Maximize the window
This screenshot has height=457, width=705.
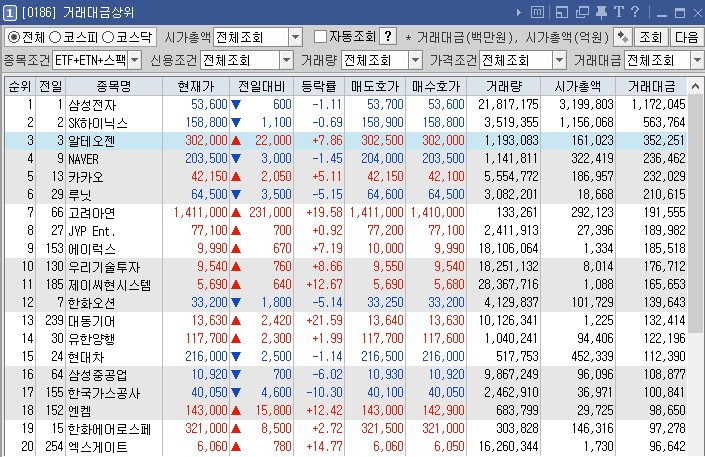[680, 13]
